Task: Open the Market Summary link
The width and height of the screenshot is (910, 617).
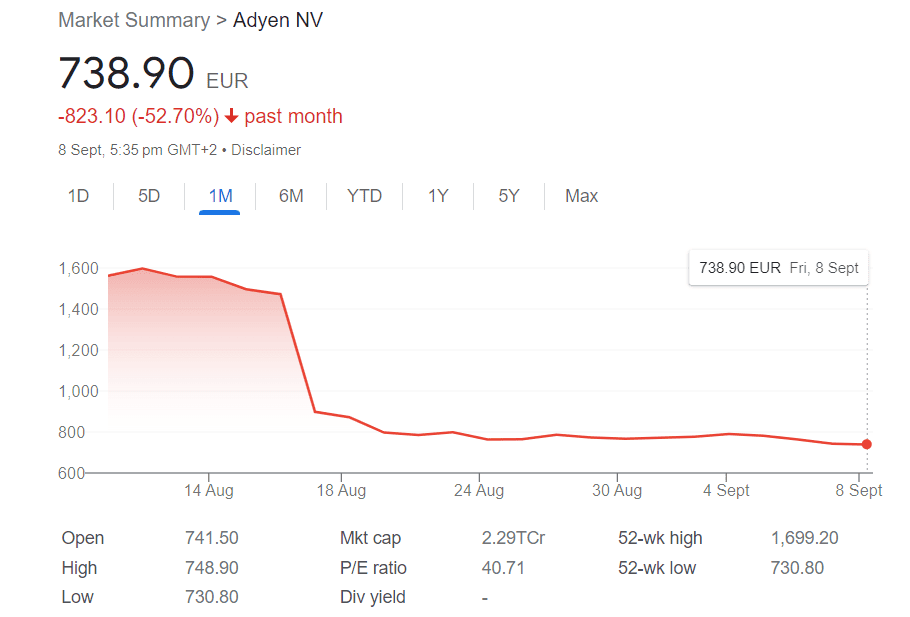Action: pyautogui.click(x=134, y=20)
